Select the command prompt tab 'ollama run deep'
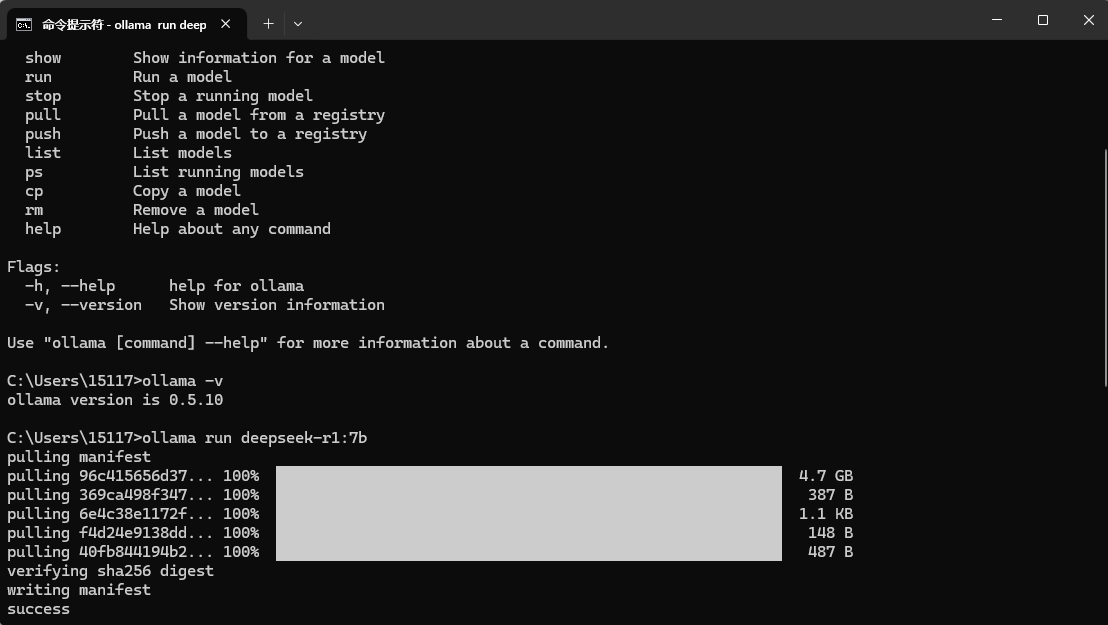 pyautogui.click(x=127, y=24)
